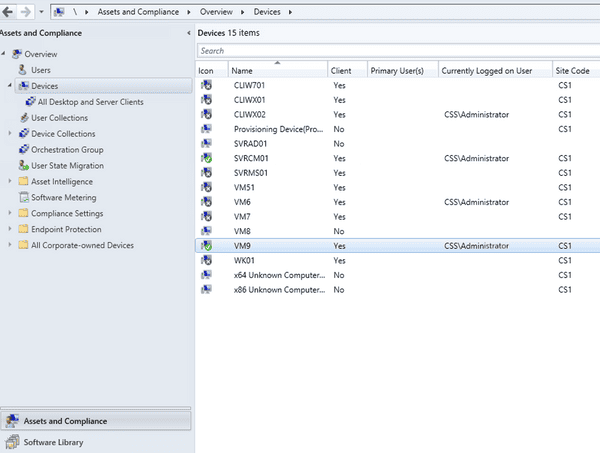Click device icon for x64 Unknown Computer

click(207, 275)
